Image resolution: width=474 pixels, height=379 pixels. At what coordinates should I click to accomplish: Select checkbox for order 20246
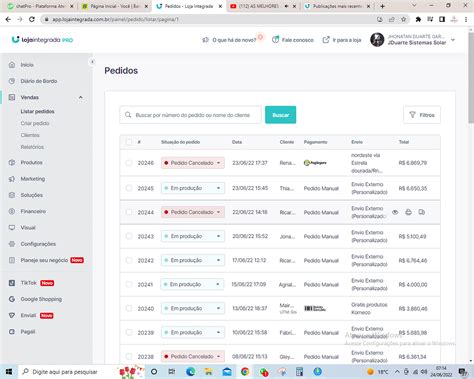pyautogui.click(x=129, y=163)
